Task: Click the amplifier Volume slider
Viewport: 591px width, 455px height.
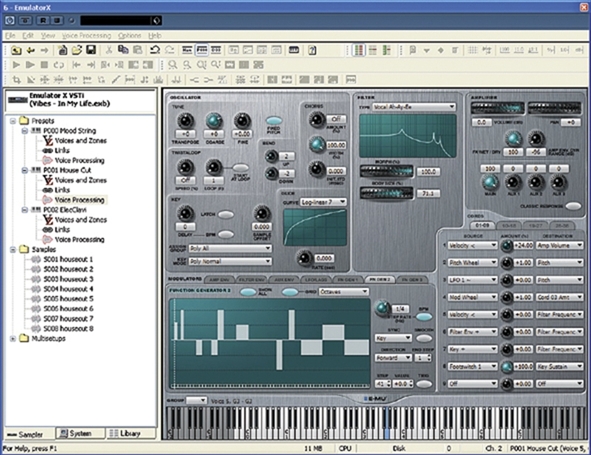Action: coord(497,109)
